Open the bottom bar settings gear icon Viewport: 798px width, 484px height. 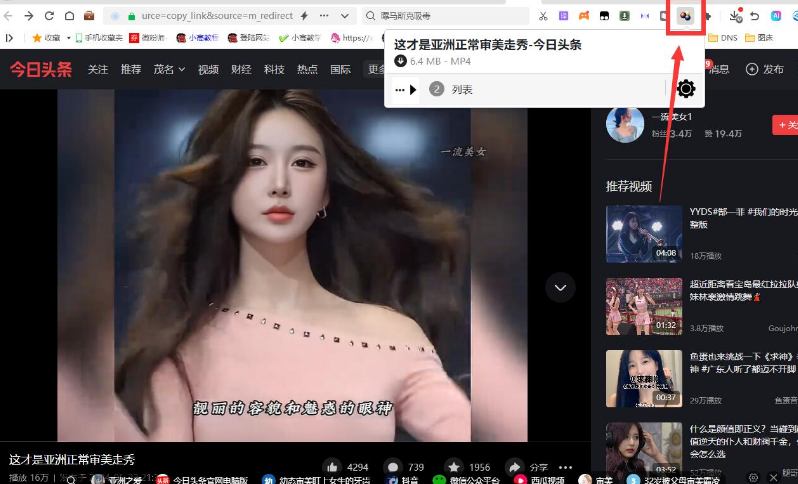point(754,478)
